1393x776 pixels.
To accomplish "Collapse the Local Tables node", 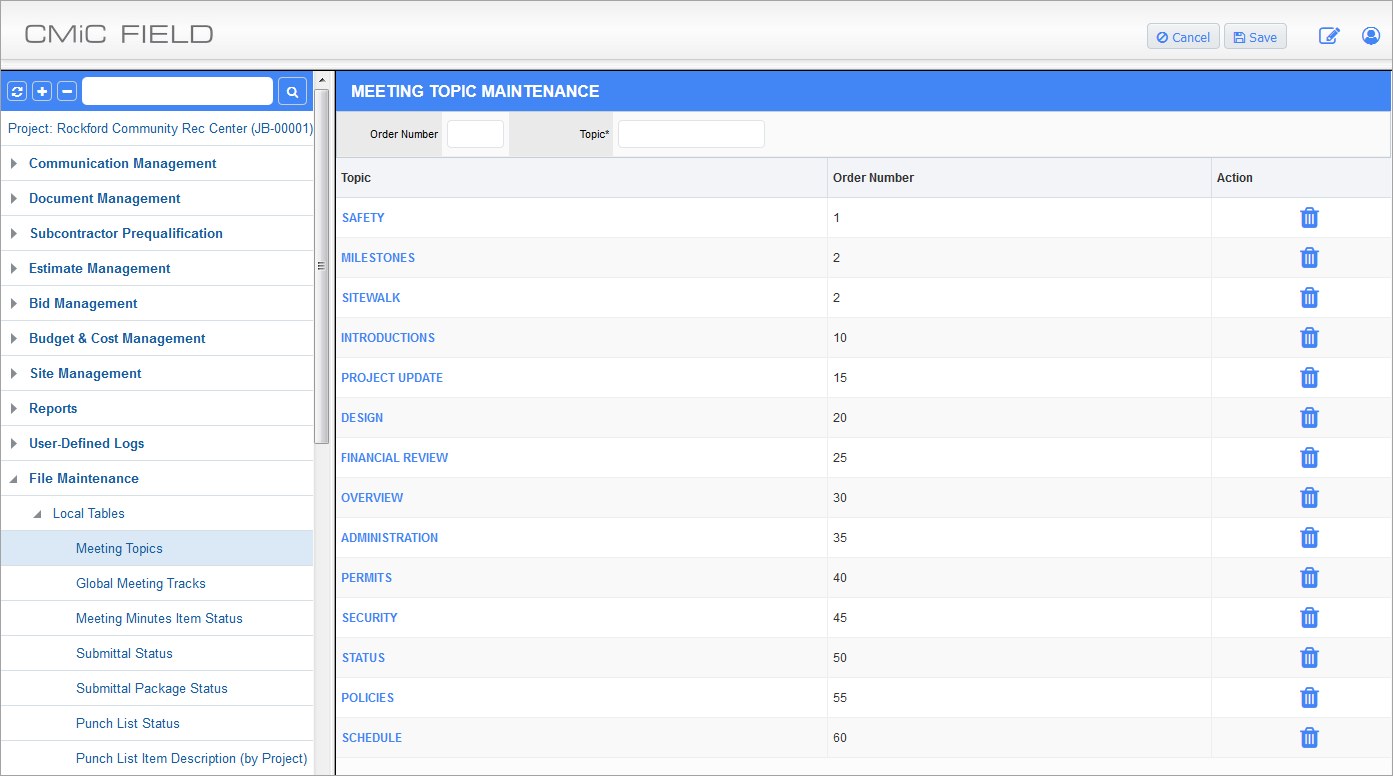I will (x=38, y=514).
